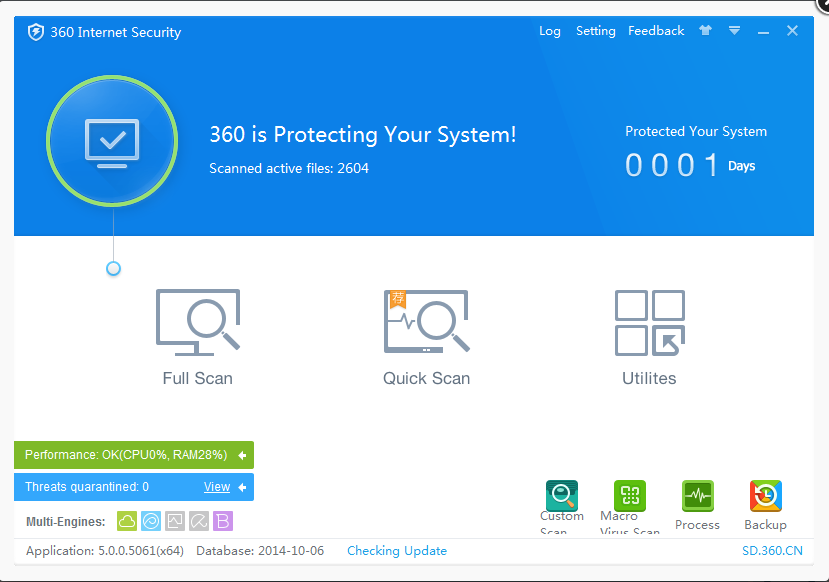829x582 pixels.
Task: Open the main dropdown menu arrow
Action: (x=734, y=31)
